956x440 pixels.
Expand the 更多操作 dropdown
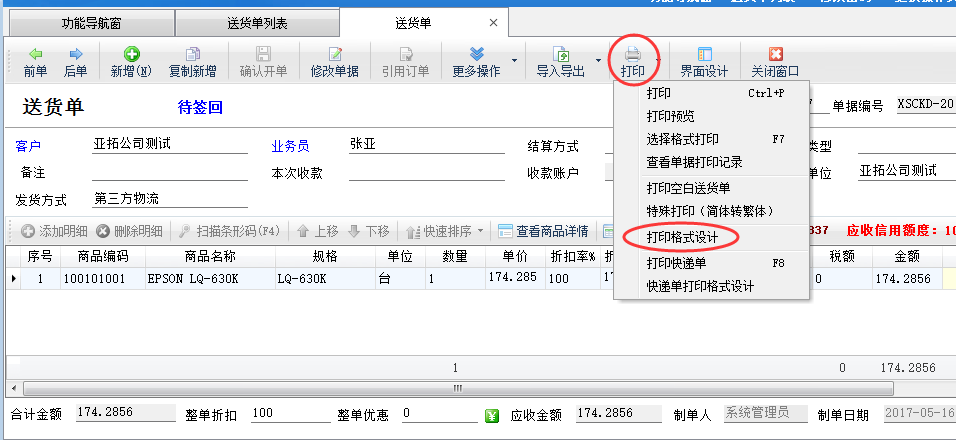point(515,61)
